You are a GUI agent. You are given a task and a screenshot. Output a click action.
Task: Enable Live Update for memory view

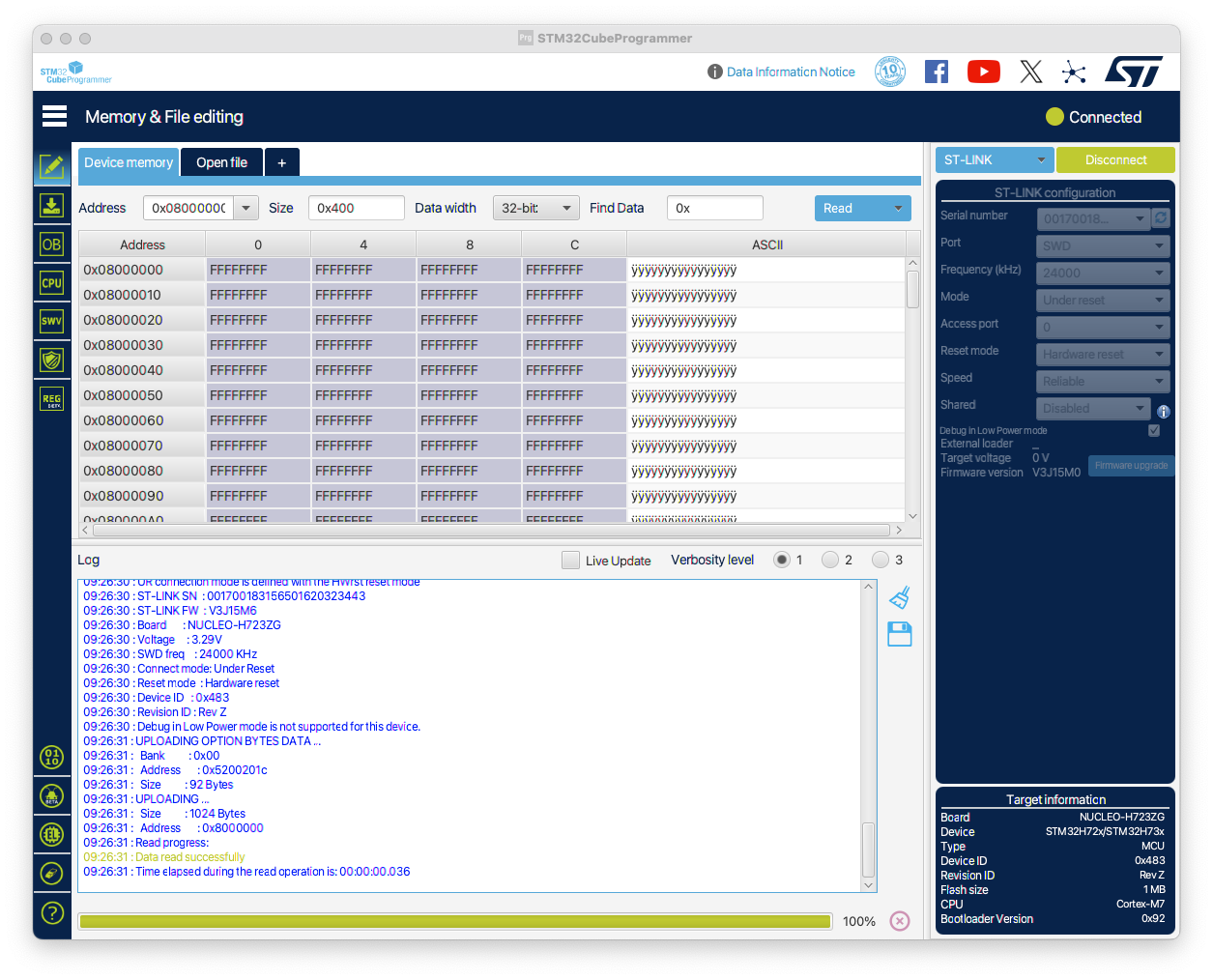(570, 560)
